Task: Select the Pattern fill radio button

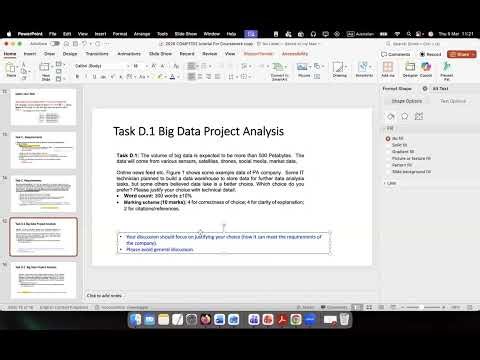Action: [x=388, y=165]
